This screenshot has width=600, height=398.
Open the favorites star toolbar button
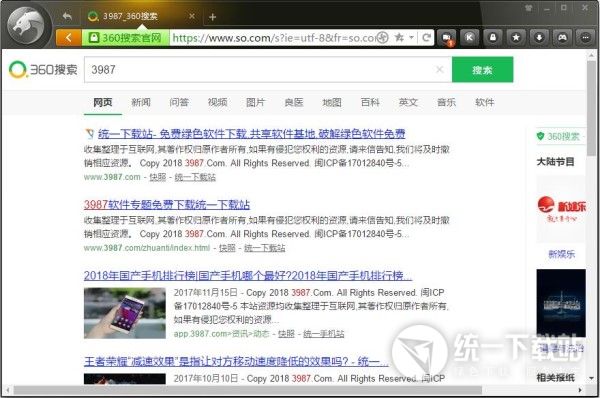click(516, 38)
